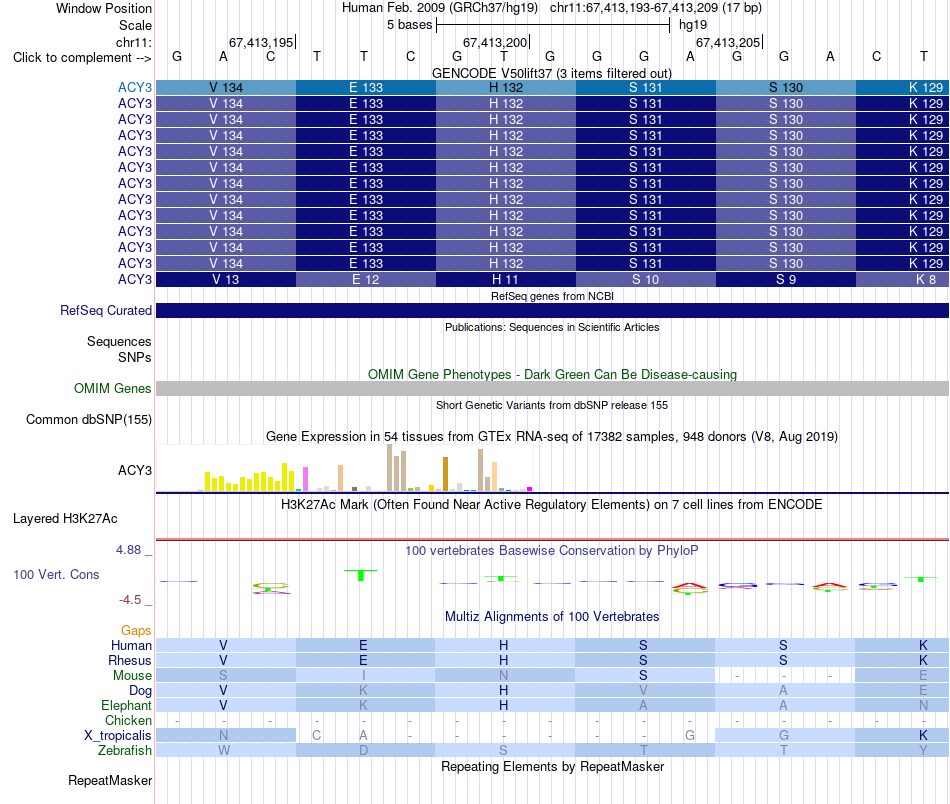
Task: Click the ACY3 label of the GTEx track
Action: pyautogui.click(x=135, y=470)
